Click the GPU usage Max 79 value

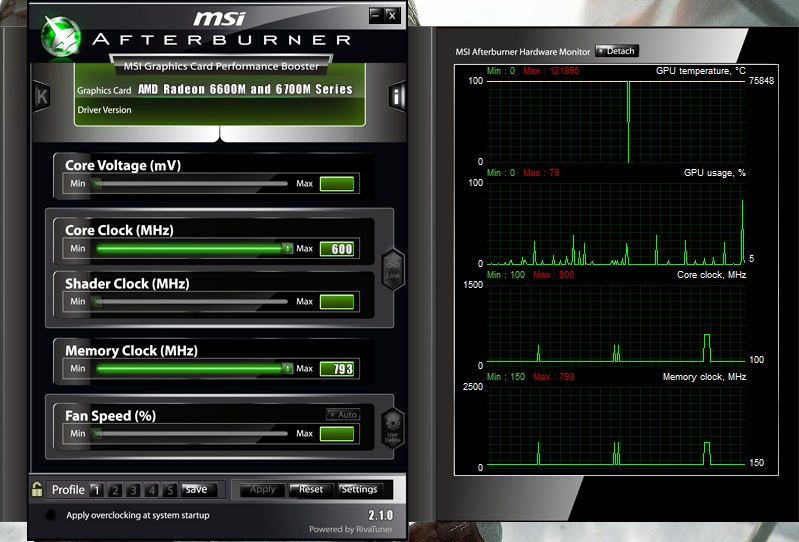[542, 173]
